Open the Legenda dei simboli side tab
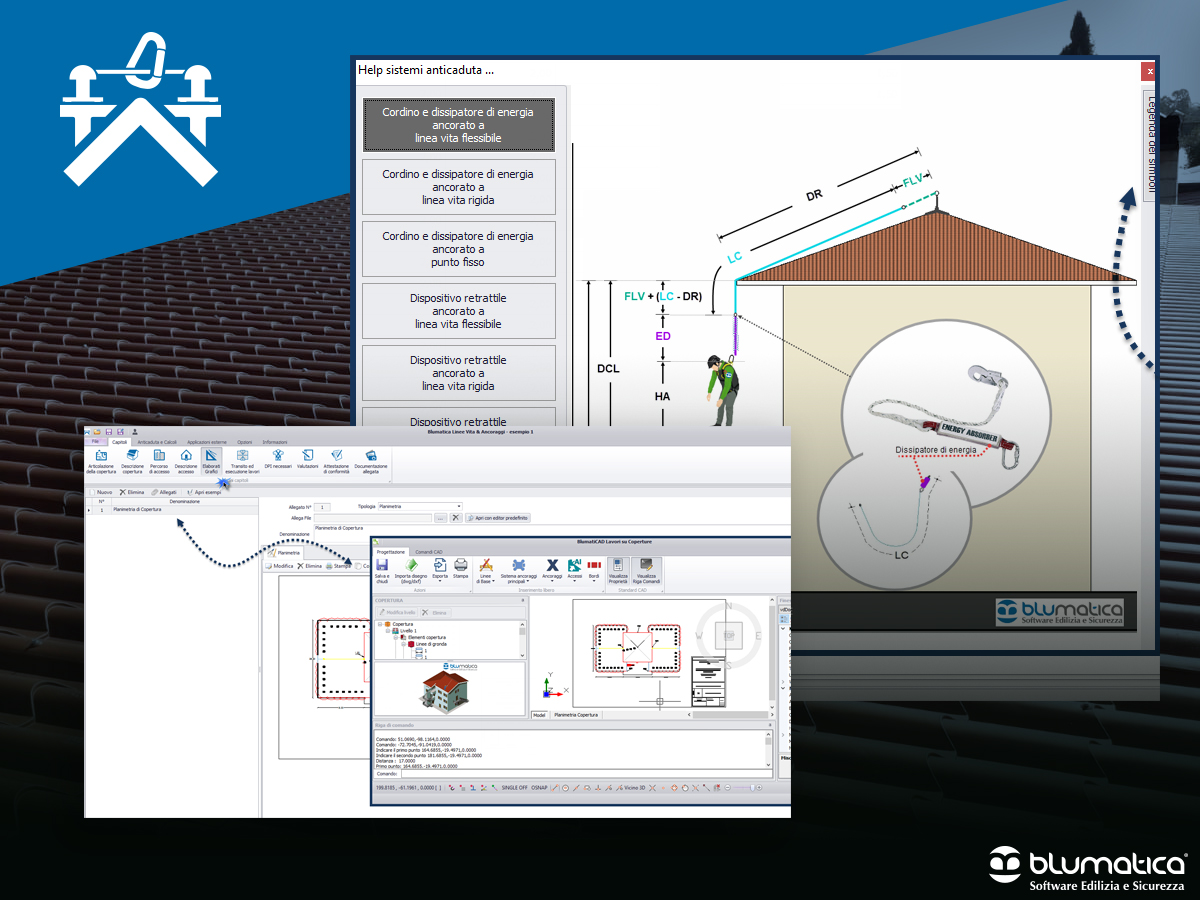The height and width of the screenshot is (900, 1200). pos(1150,145)
